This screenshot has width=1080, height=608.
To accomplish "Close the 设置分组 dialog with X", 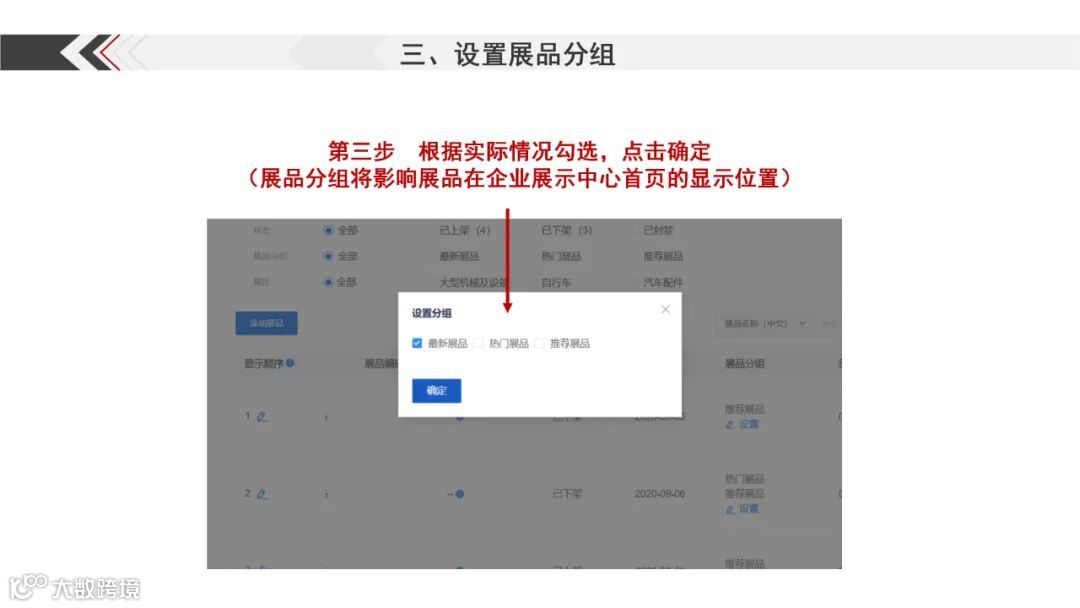I will click(x=665, y=309).
